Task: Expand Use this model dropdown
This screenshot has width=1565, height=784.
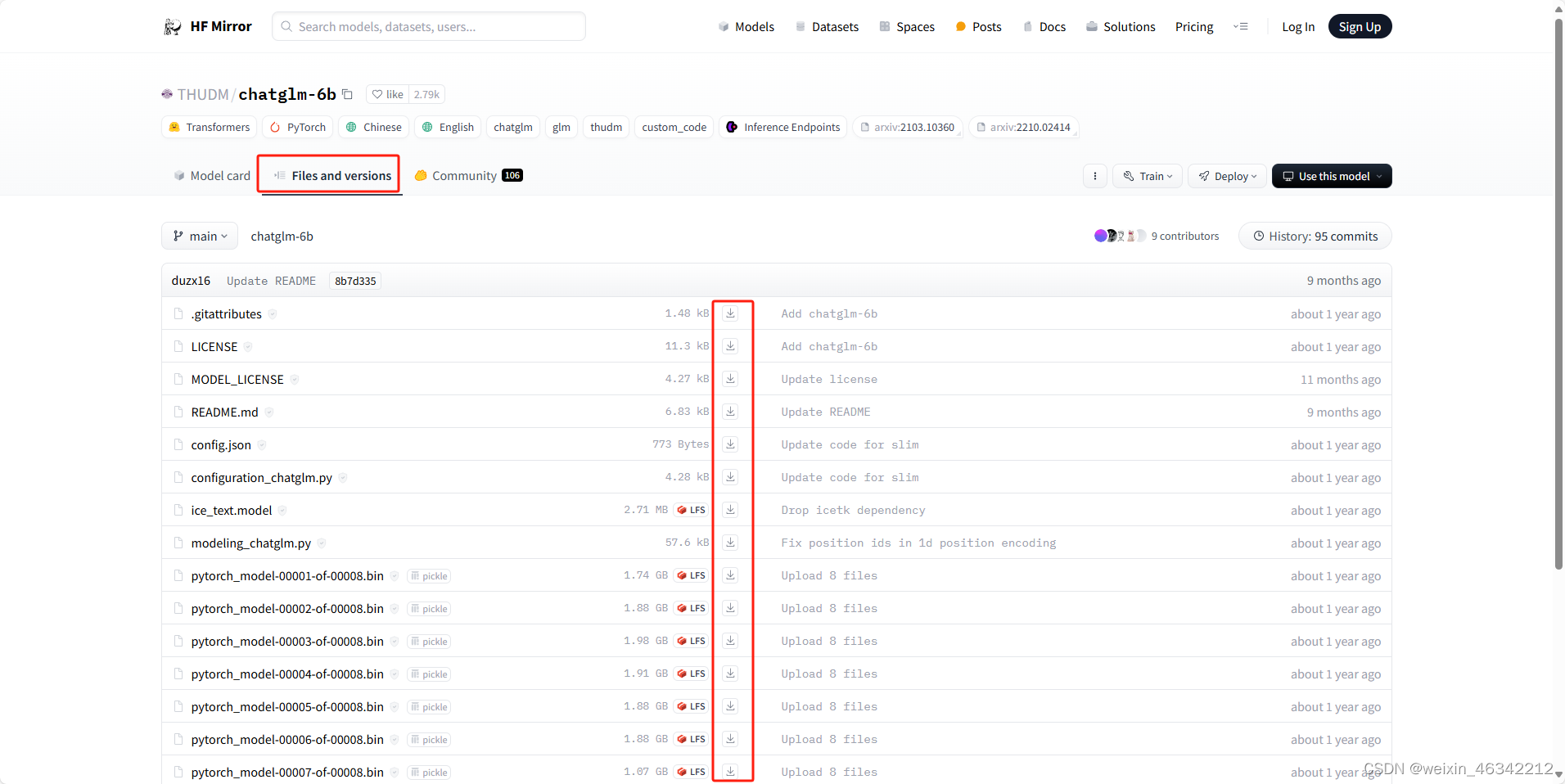Action: coord(1332,176)
